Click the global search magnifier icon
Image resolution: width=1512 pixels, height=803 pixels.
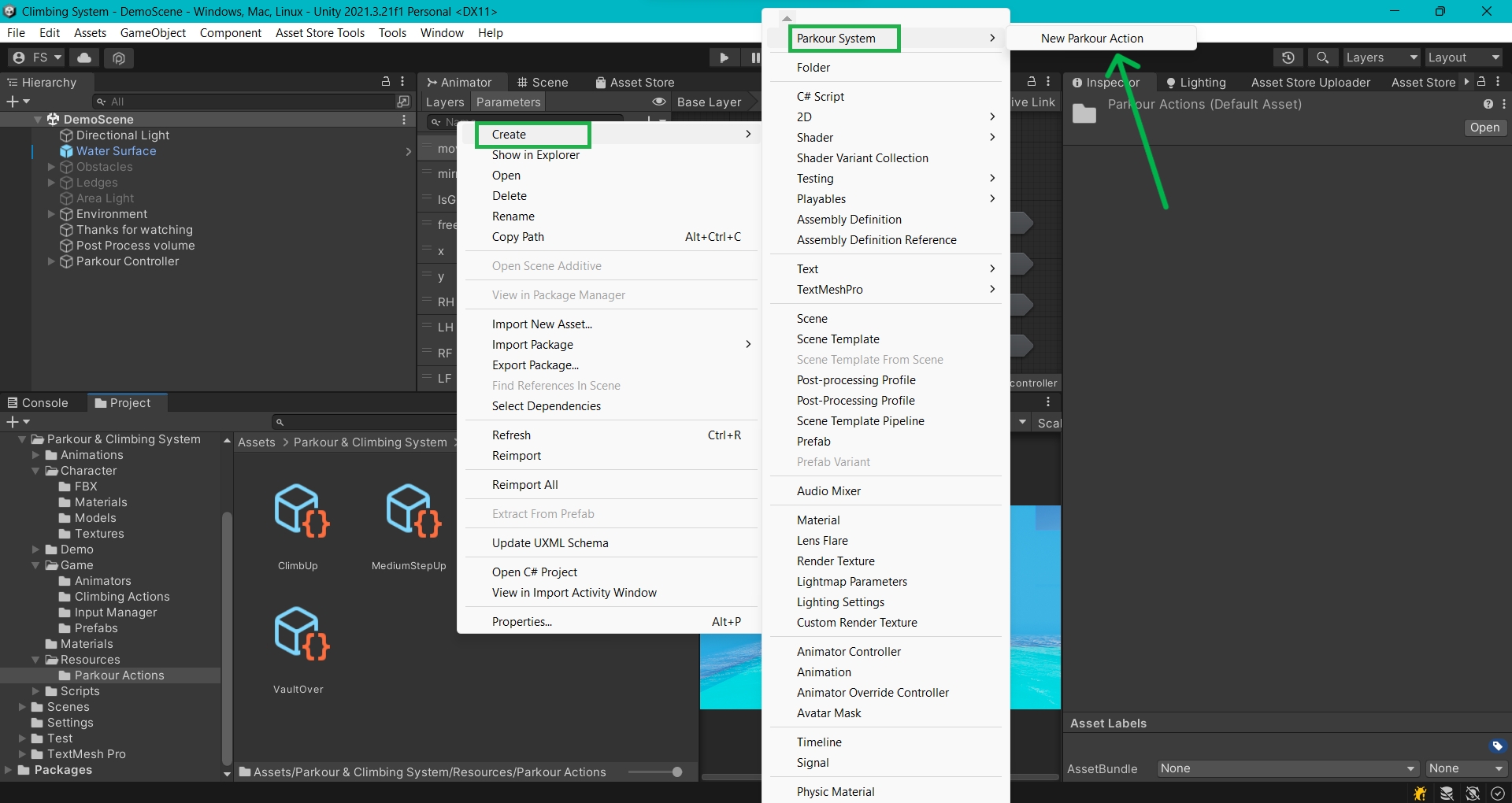click(x=1323, y=57)
